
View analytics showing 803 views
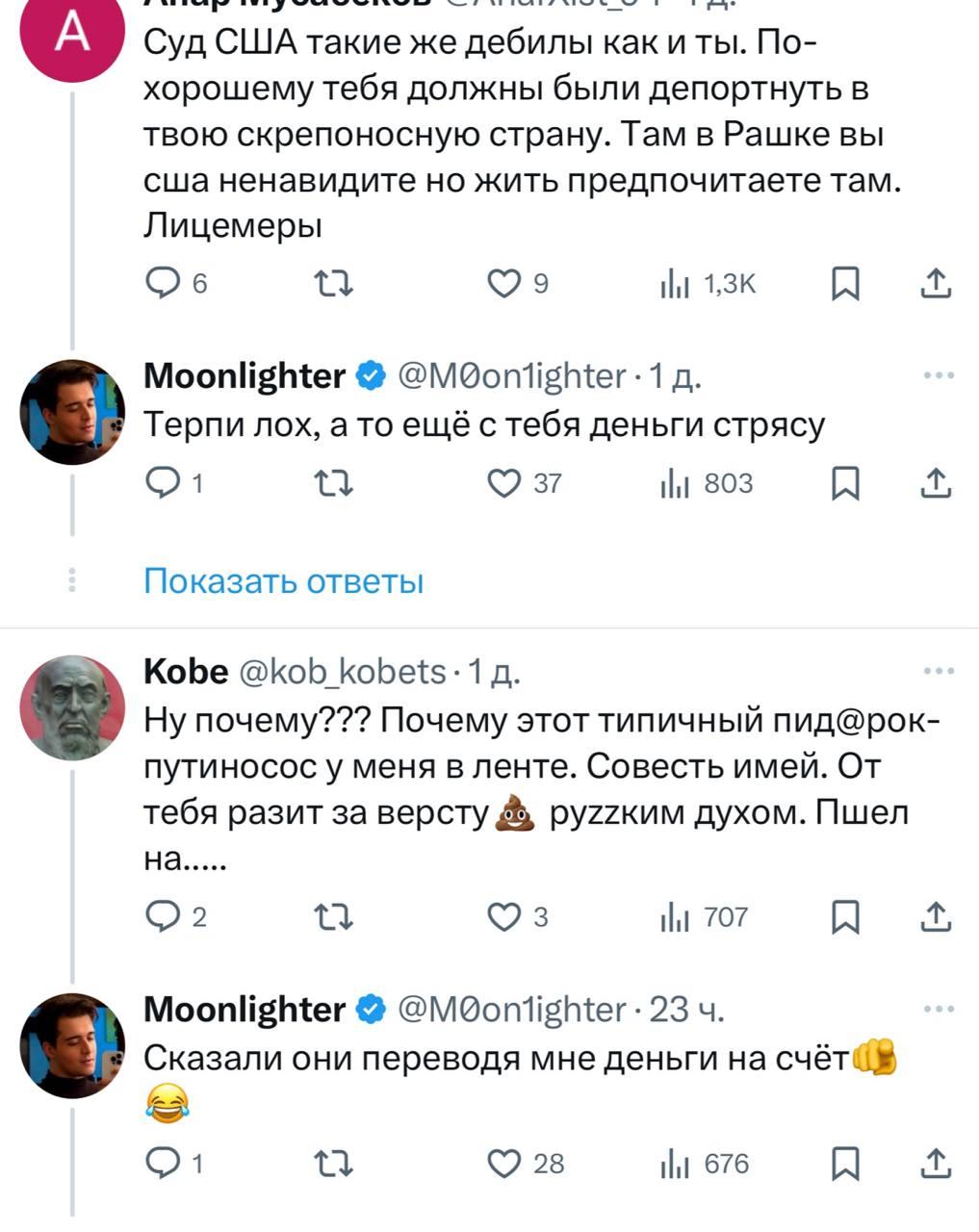pos(706,483)
